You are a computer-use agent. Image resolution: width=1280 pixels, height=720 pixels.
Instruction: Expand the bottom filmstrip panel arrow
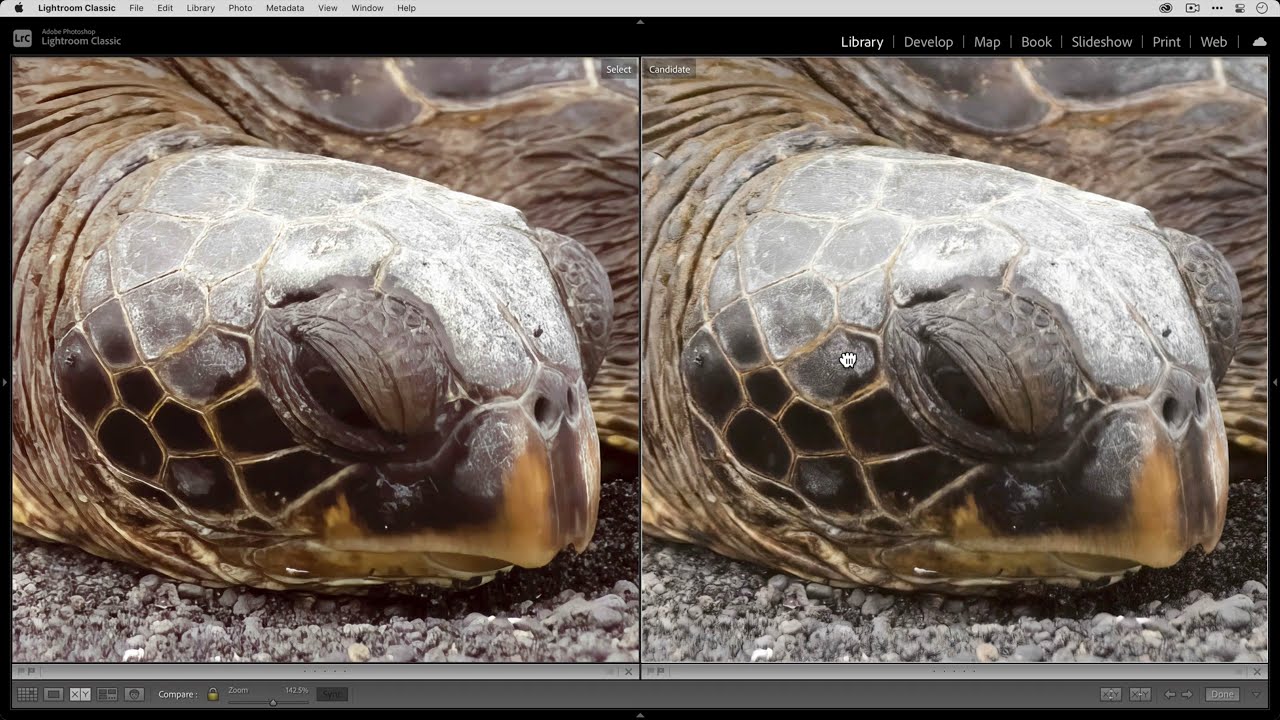pyautogui.click(x=640, y=714)
